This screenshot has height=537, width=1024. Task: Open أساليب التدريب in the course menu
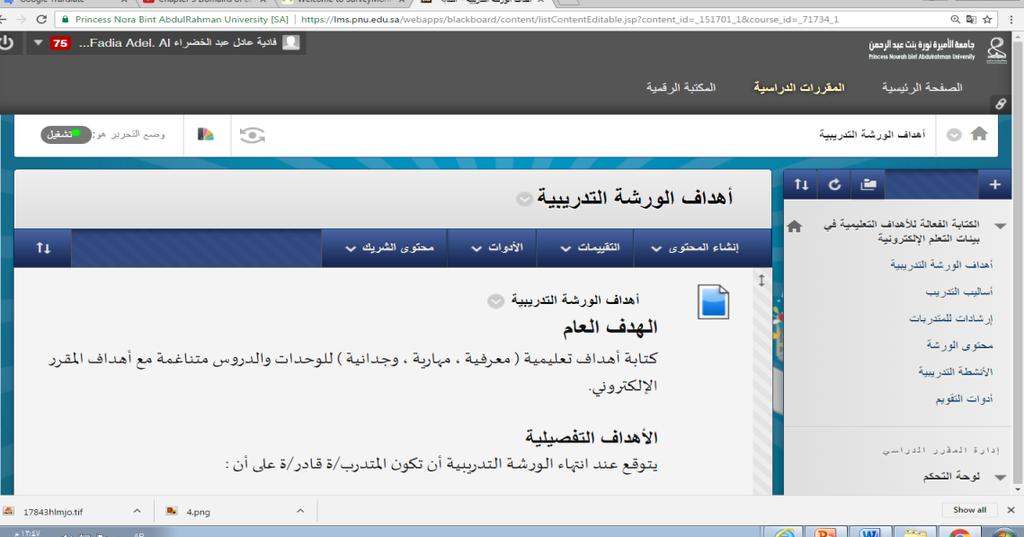[959, 291]
